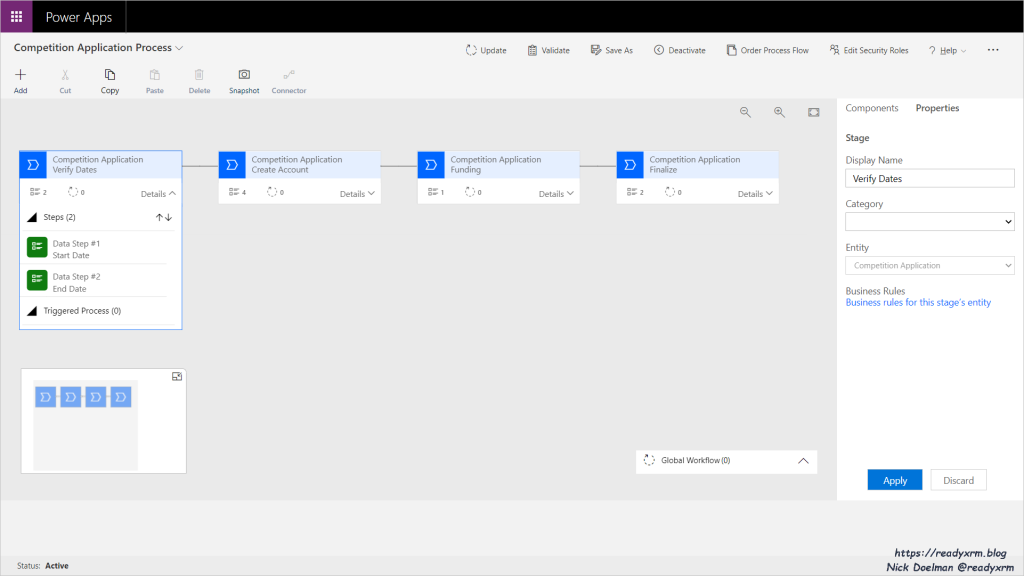1024x576 pixels.
Task: Open the Help menu
Action: coord(947,50)
